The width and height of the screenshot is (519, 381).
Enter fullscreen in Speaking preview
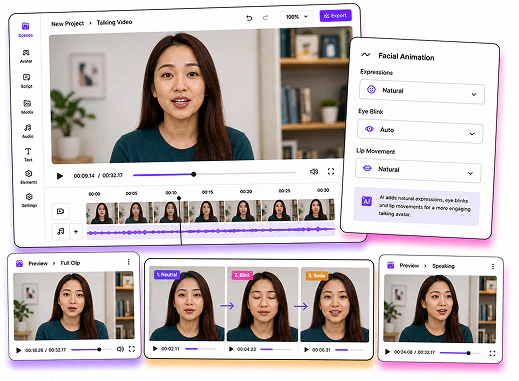[x=492, y=353]
